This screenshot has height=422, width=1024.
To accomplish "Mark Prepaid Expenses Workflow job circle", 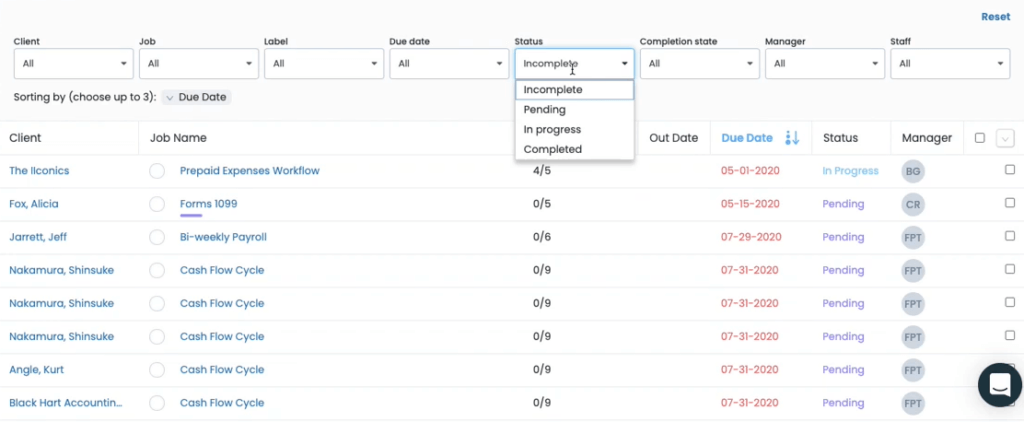I will pyautogui.click(x=157, y=171).
